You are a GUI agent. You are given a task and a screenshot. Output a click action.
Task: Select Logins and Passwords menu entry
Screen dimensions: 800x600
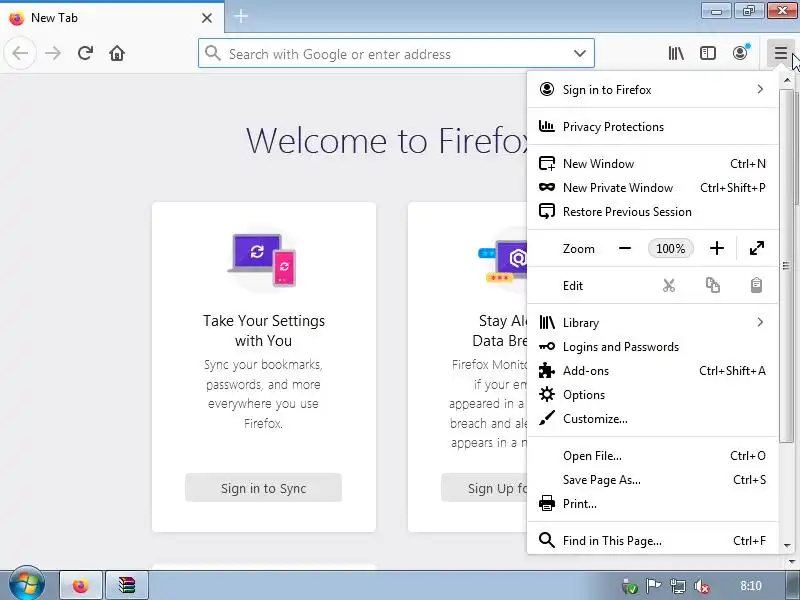tap(653, 347)
